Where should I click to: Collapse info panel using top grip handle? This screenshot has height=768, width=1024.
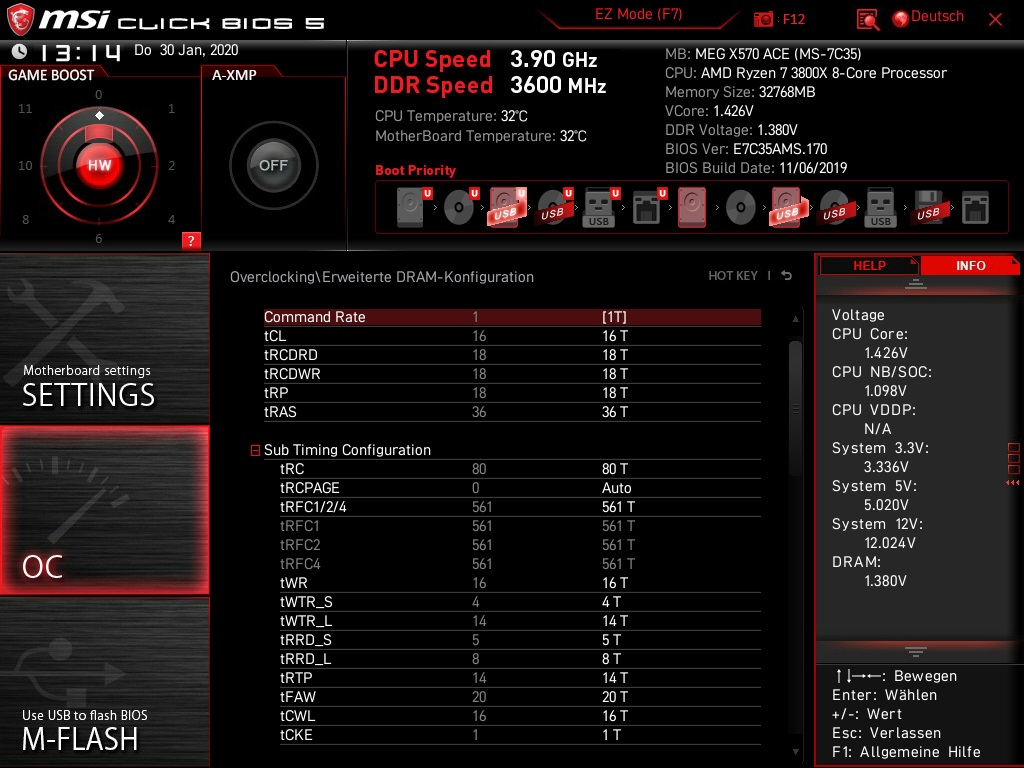click(x=916, y=283)
